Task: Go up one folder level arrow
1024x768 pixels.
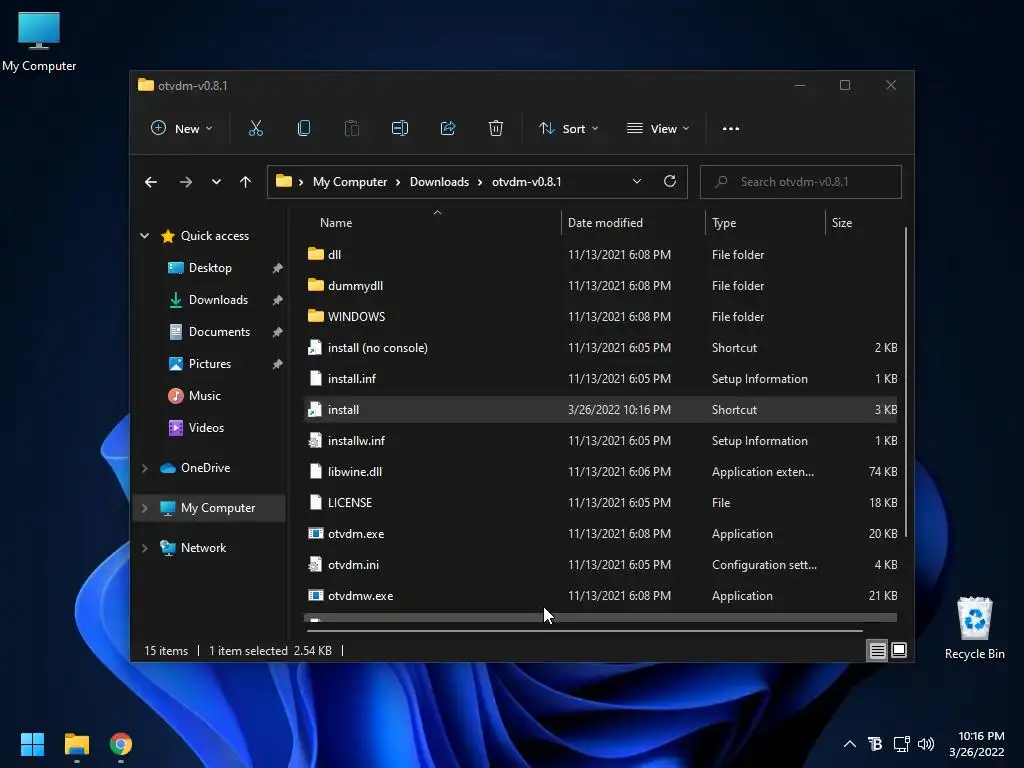Action: [245, 182]
